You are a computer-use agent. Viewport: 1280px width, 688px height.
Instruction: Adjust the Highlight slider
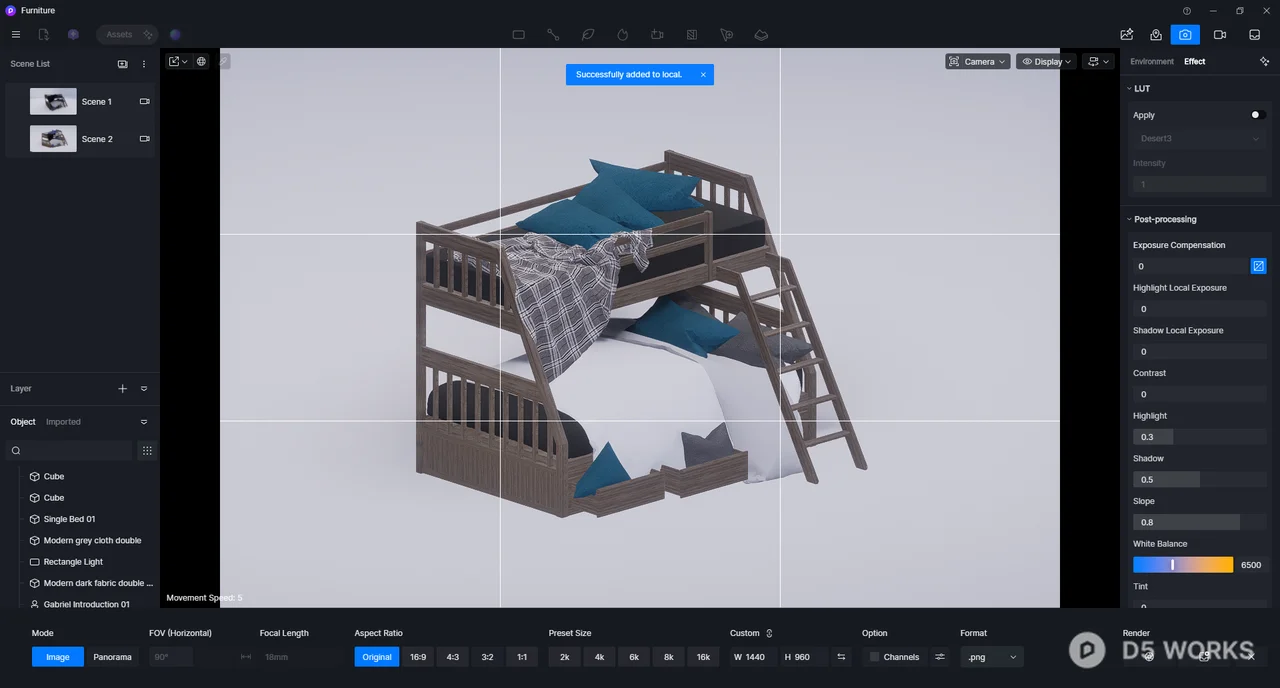pyautogui.click(x=1200, y=437)
